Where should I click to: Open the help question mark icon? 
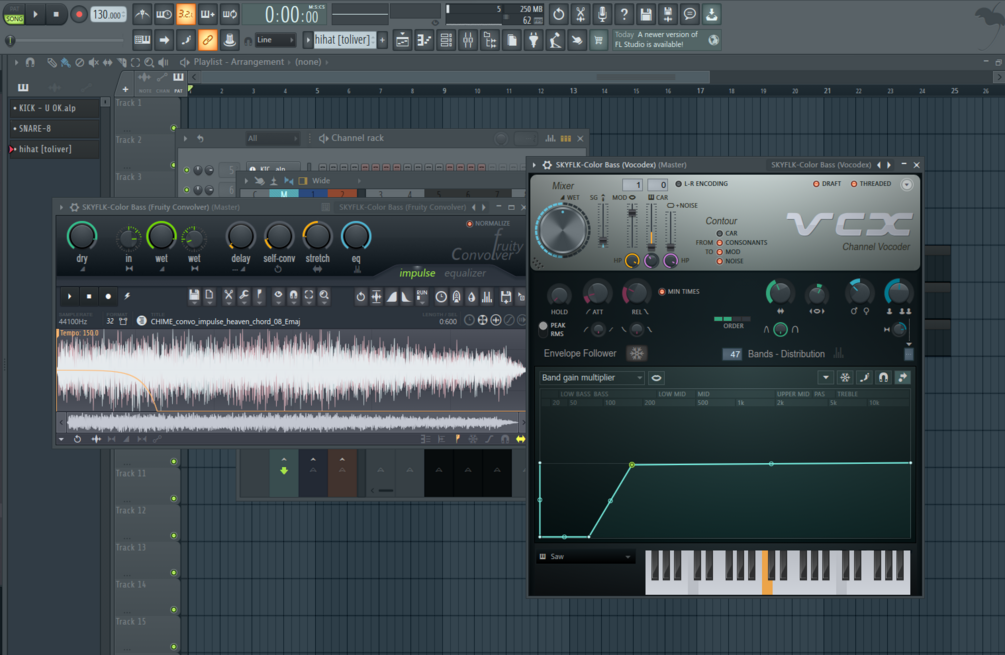click(x=624, y=13)
